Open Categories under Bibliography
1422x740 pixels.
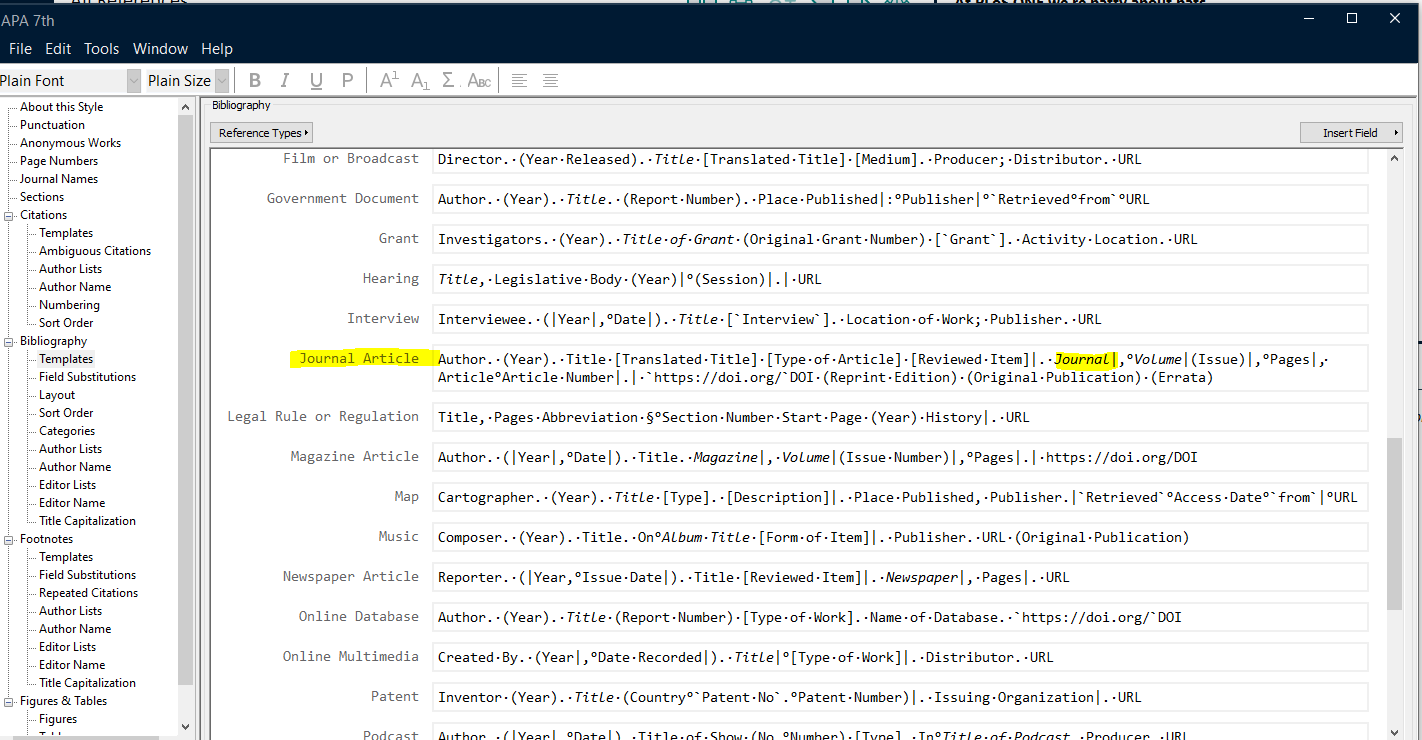coord(67,431)
